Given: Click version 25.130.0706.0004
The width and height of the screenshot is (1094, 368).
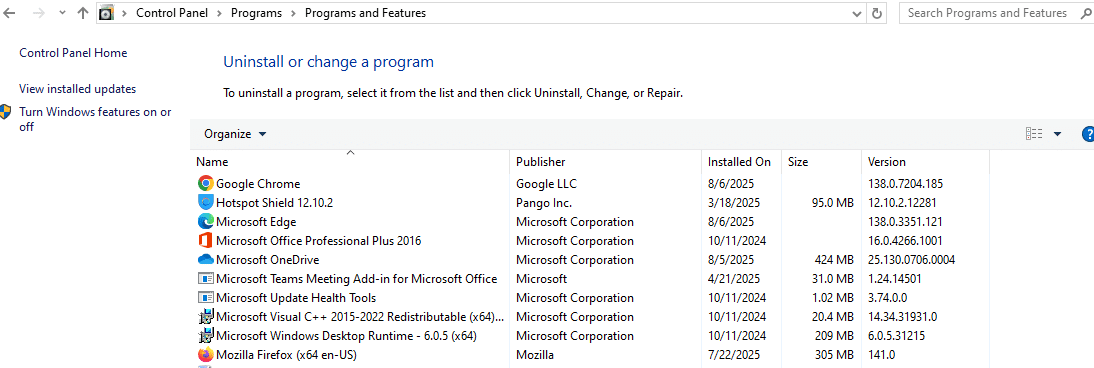Looking at the screenshot, I should tap(911, 260).
